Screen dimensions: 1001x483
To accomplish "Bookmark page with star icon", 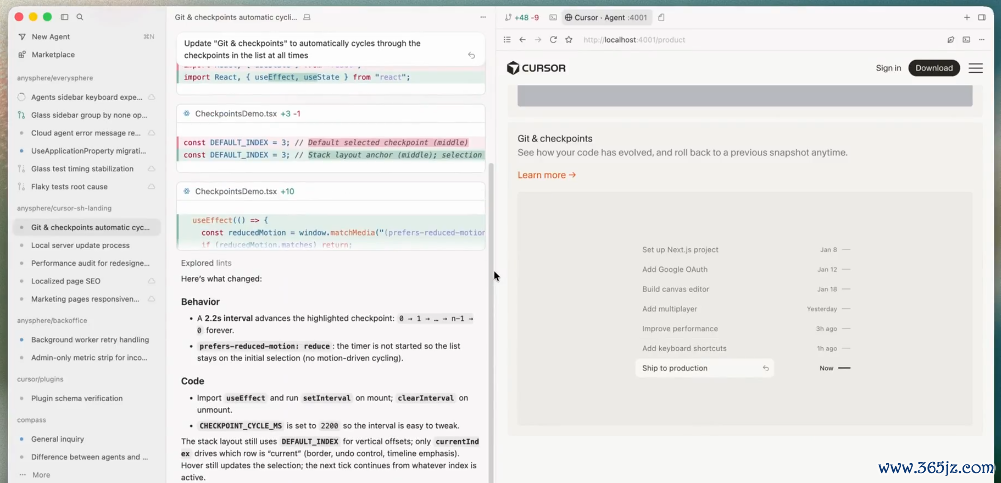I will pos(569,40).
